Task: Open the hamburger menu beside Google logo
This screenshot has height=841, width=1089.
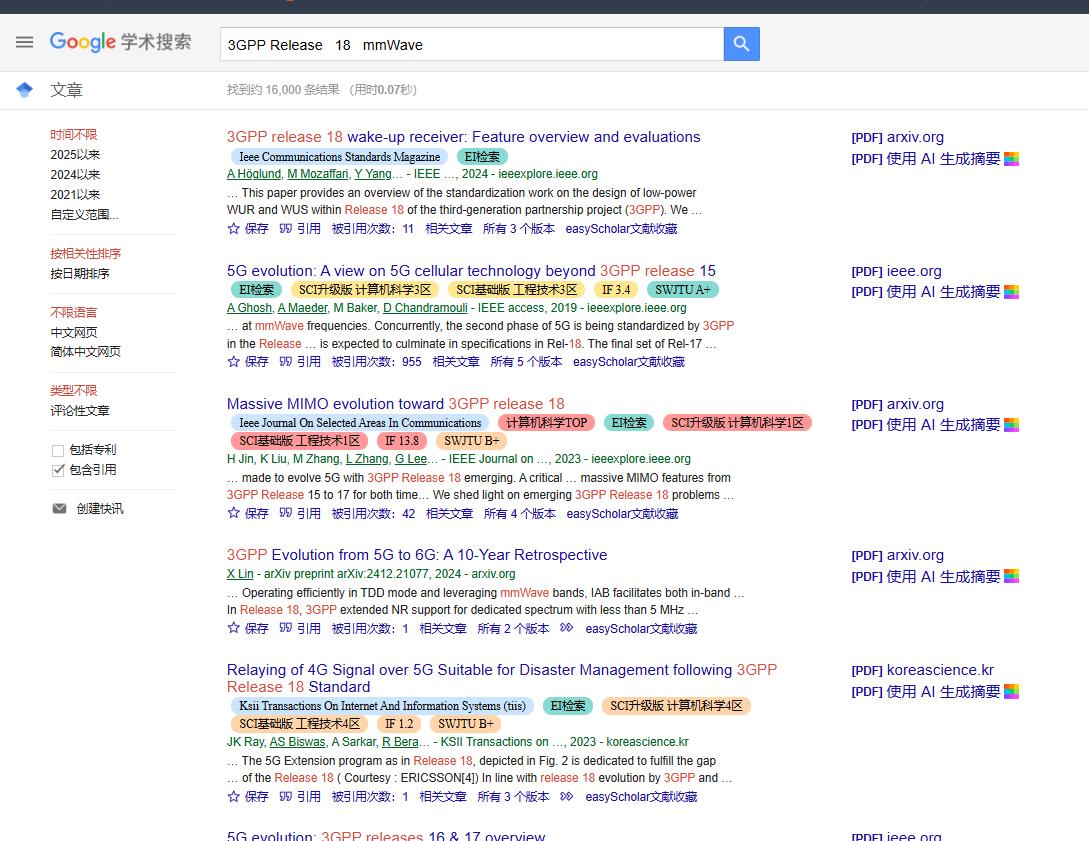Action: coord(24,42)
